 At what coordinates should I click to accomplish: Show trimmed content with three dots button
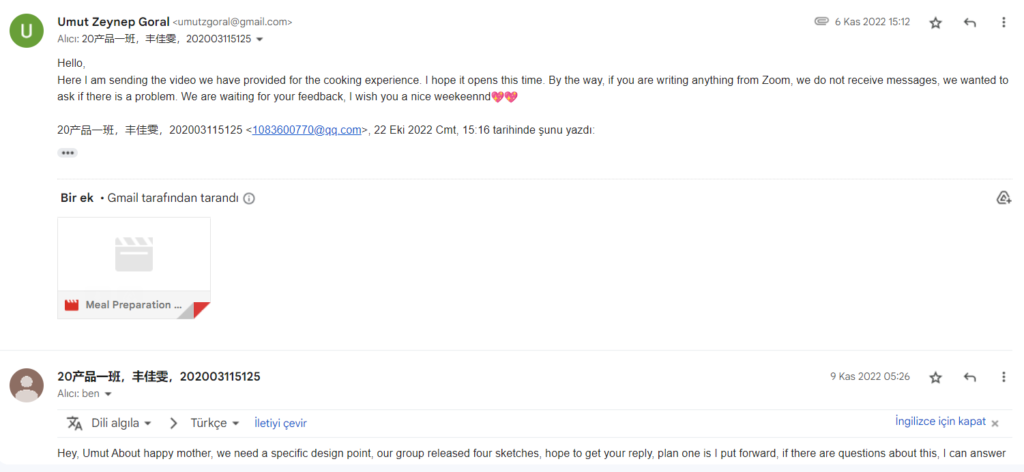coord(67,153)
